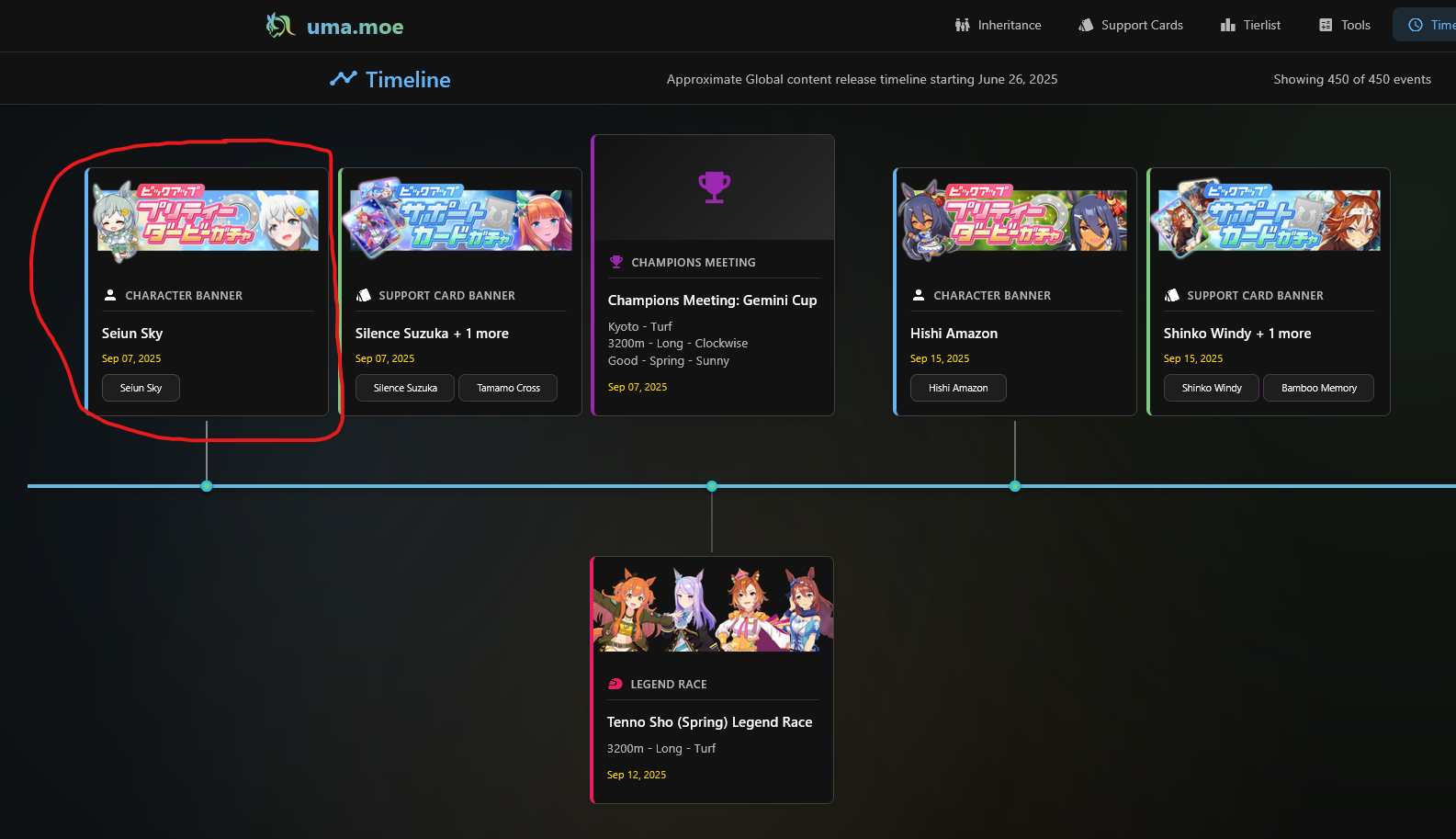Click the Sep 12, 2025 date label
Viewport: 1456px width, 839px height.
(637, 775)
